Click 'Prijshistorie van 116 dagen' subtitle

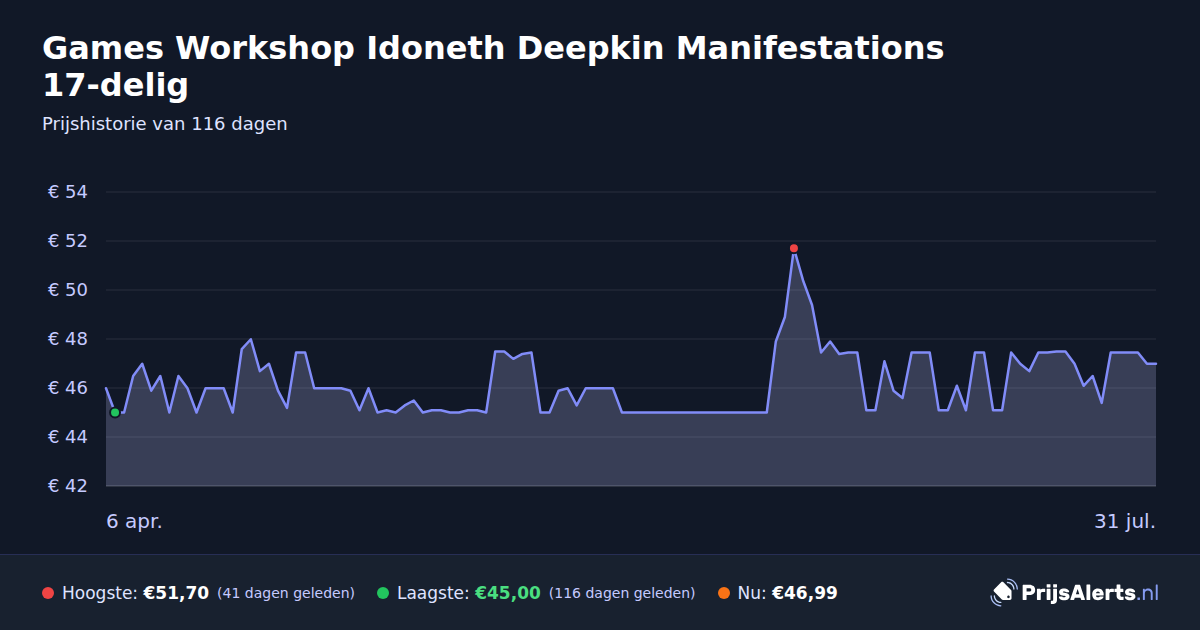[x=165, y=124]
